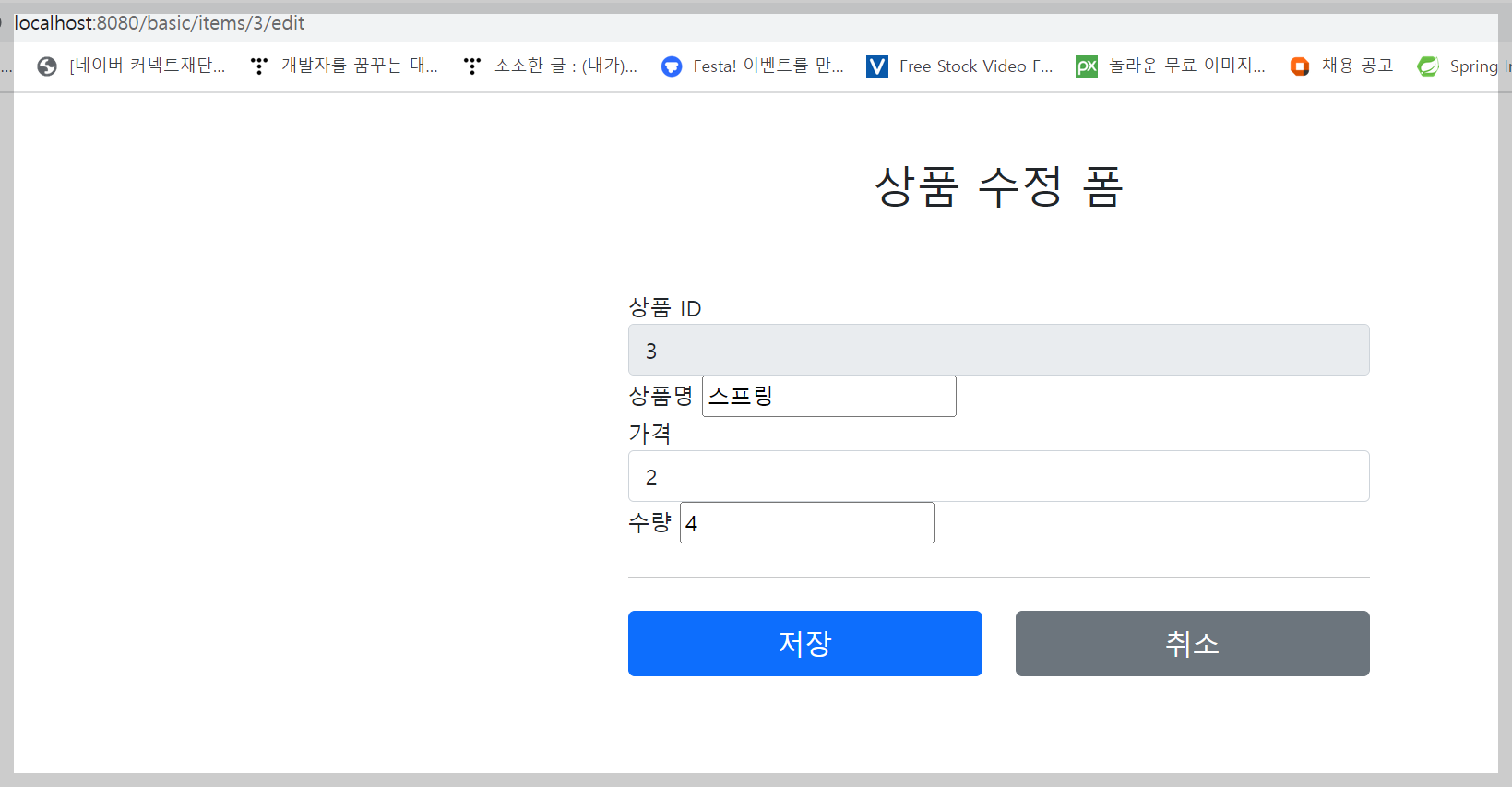This screenshot has height=787, width=1512.
Task: Open the 네이버 커넥트재단 bookmark
Action: (131, 66)
